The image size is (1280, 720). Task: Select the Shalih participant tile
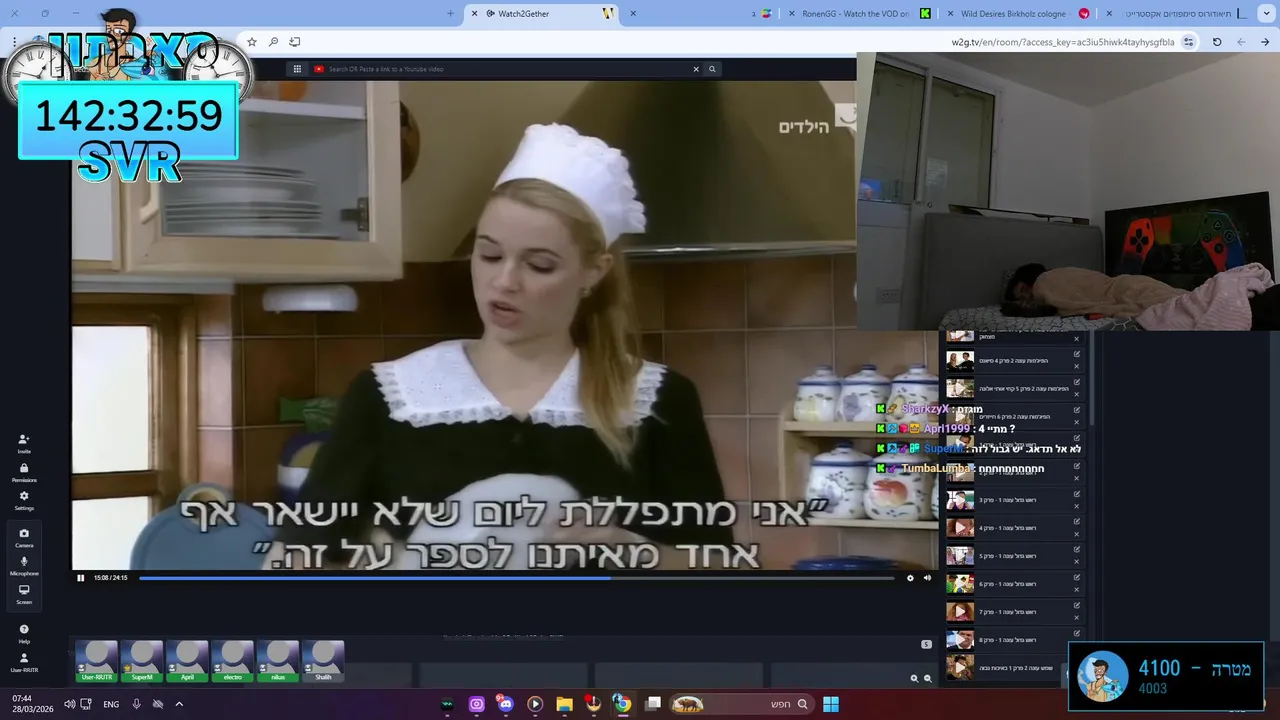pyautogui.click(x=323, y=661)
